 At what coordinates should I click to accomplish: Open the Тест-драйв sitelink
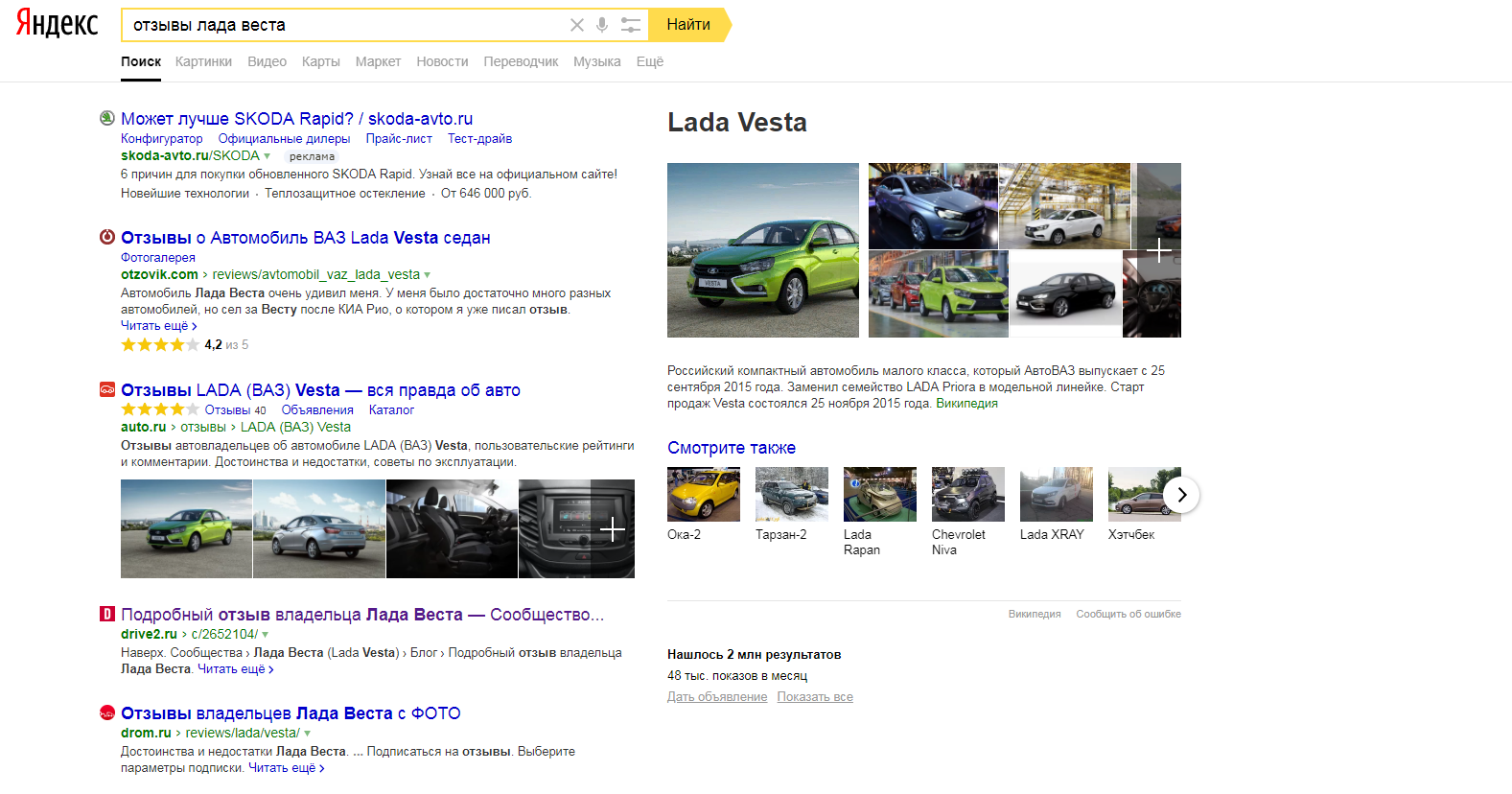click(x=479, y=138)
